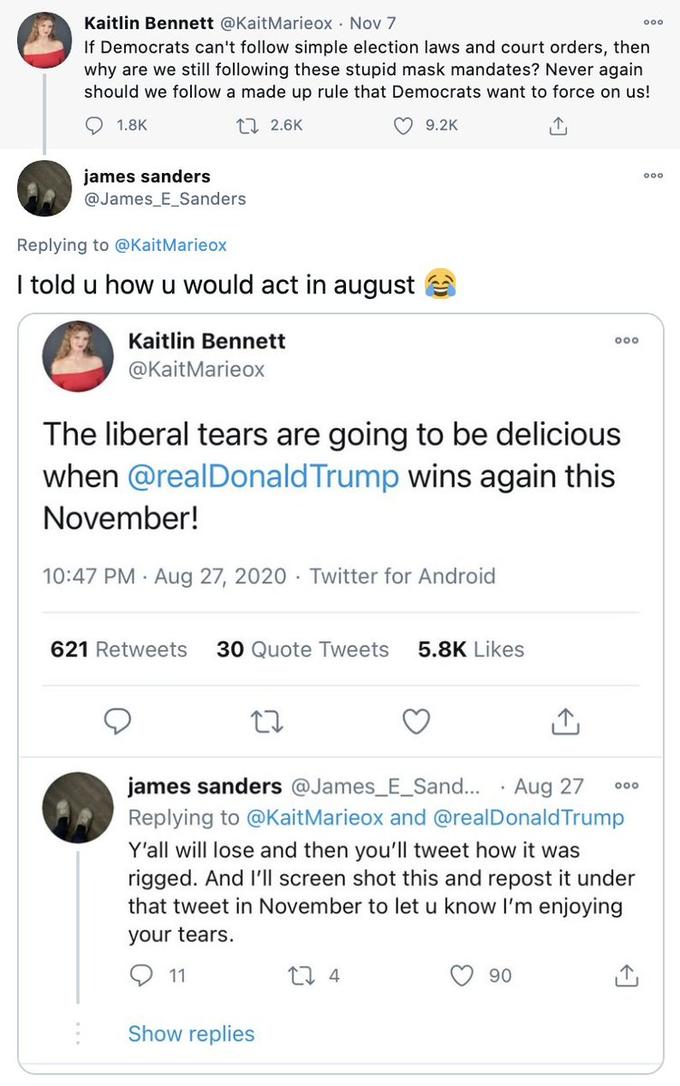
Task: Retweet the quoted August tweet
Action: click(267, 721)
